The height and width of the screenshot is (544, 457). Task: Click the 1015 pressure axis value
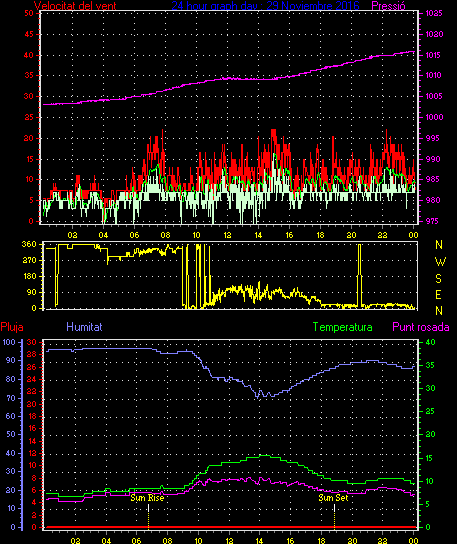point(434,55)
